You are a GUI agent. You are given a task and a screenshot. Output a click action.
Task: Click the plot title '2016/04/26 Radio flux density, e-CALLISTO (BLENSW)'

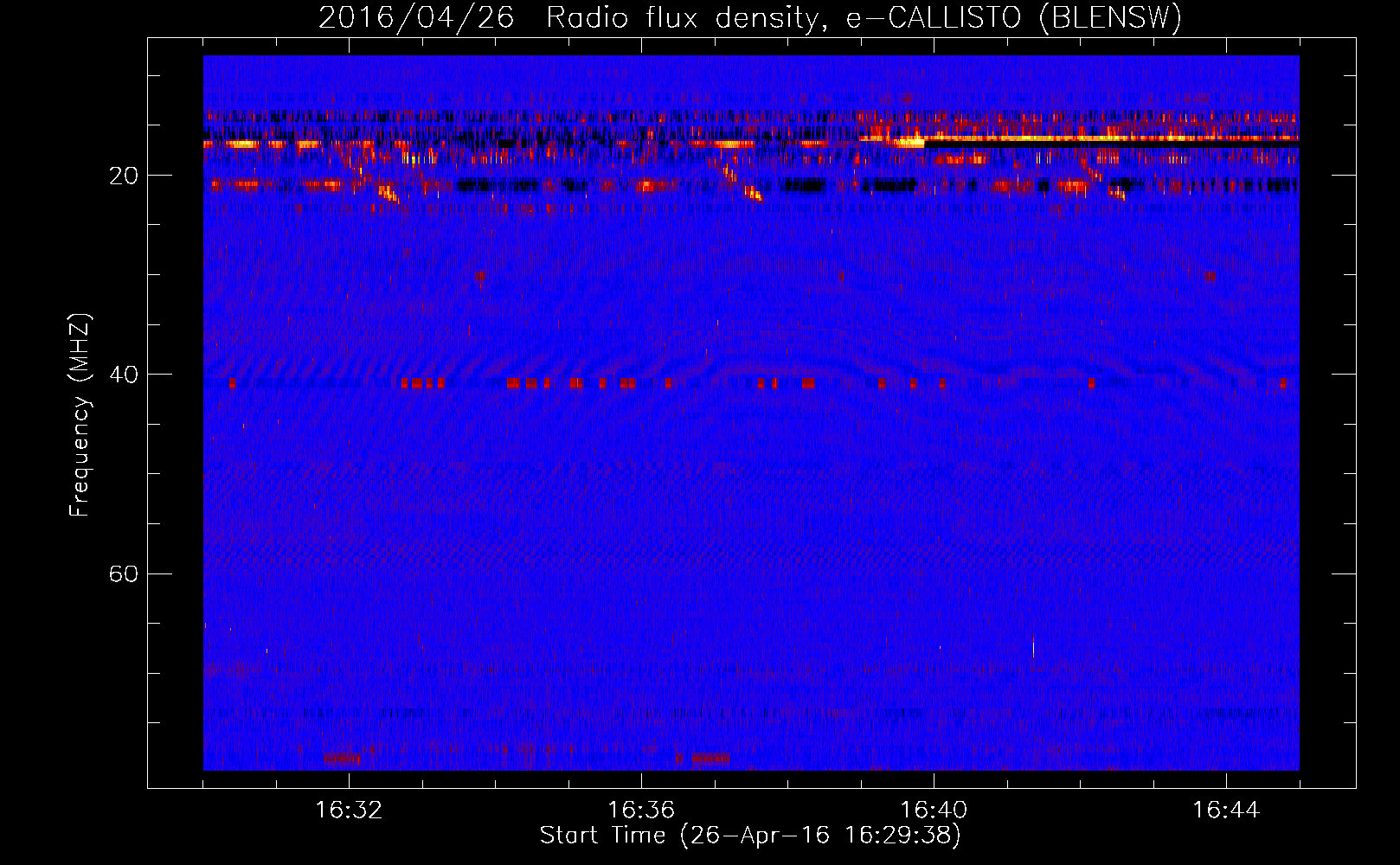pos(750,17)
